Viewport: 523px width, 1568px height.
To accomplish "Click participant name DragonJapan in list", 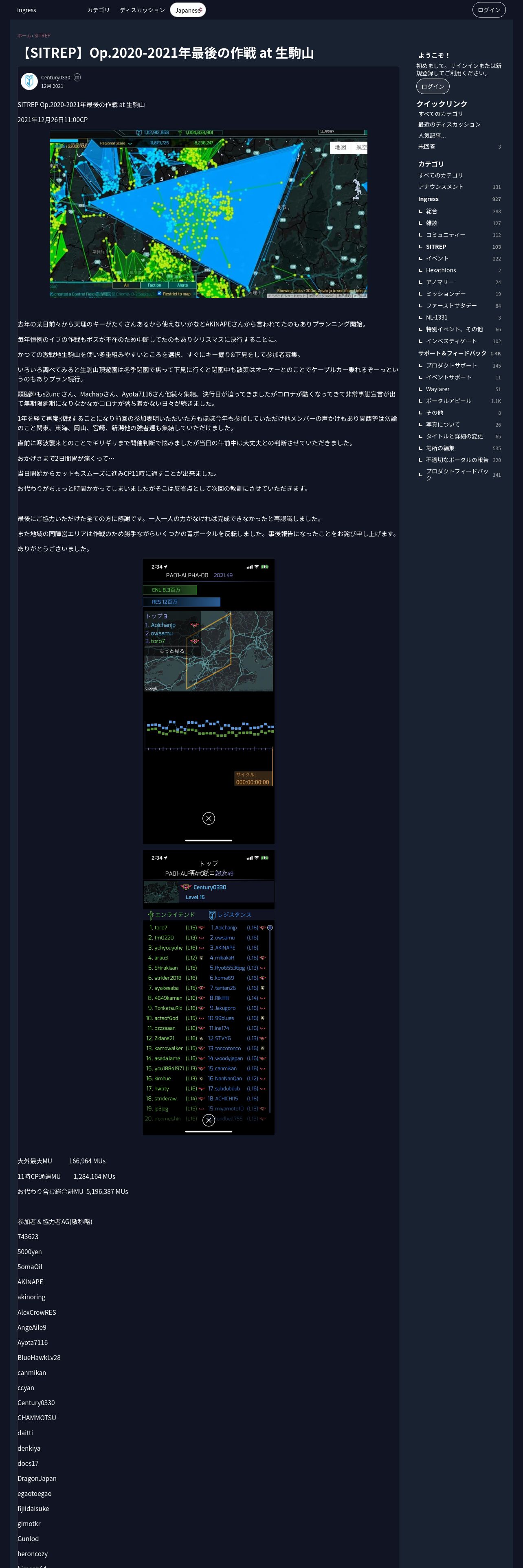I will point(37,1478).
